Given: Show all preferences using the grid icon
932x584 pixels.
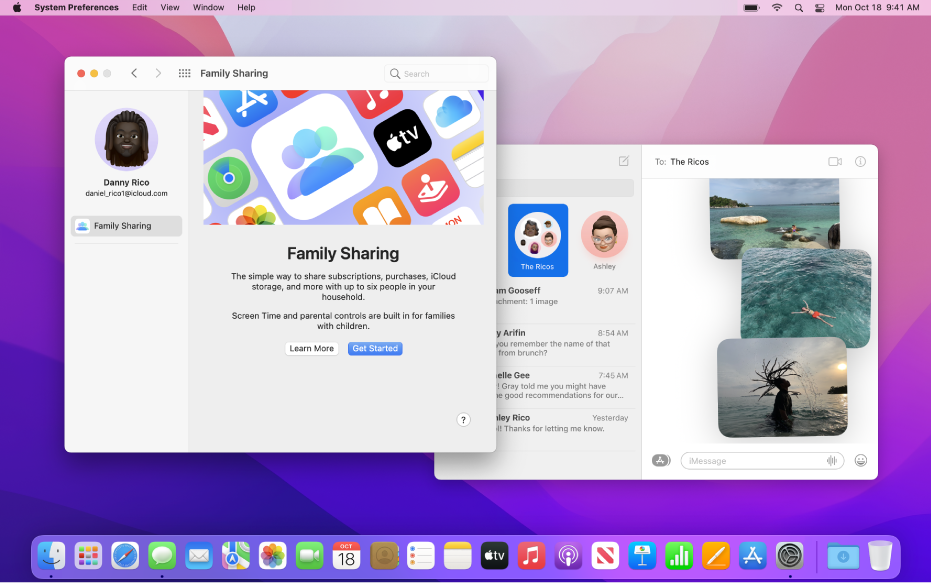Looking at the screenshot, I should pos(185,73).
